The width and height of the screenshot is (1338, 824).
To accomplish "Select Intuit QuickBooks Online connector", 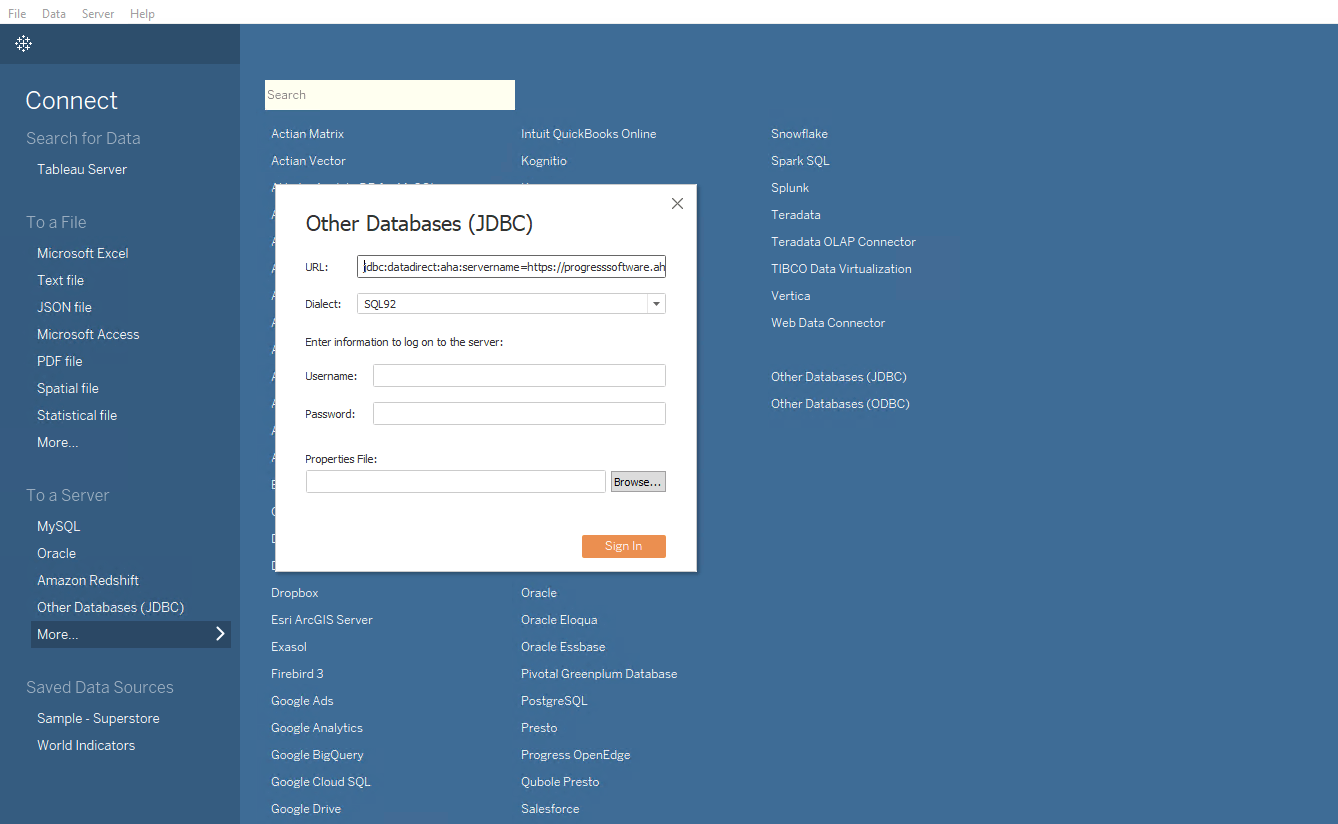I will [588, 134].
